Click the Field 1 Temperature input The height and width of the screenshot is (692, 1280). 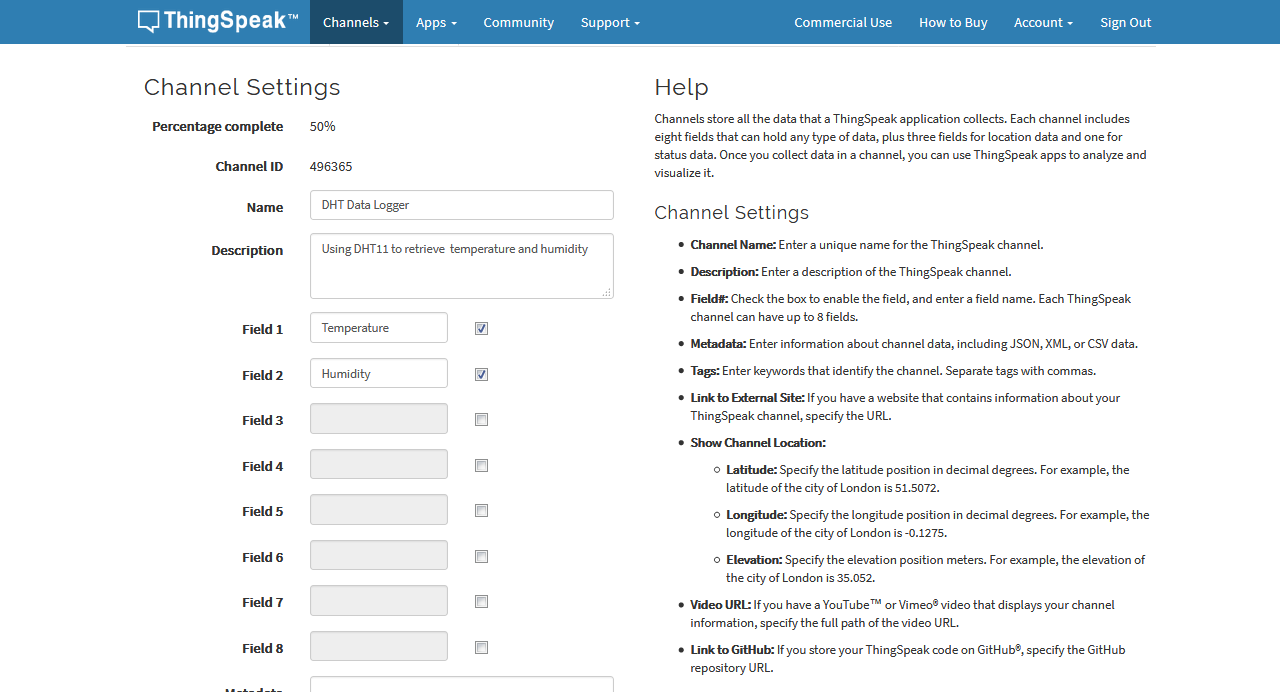pyautogui.click(x=379, y=328)
